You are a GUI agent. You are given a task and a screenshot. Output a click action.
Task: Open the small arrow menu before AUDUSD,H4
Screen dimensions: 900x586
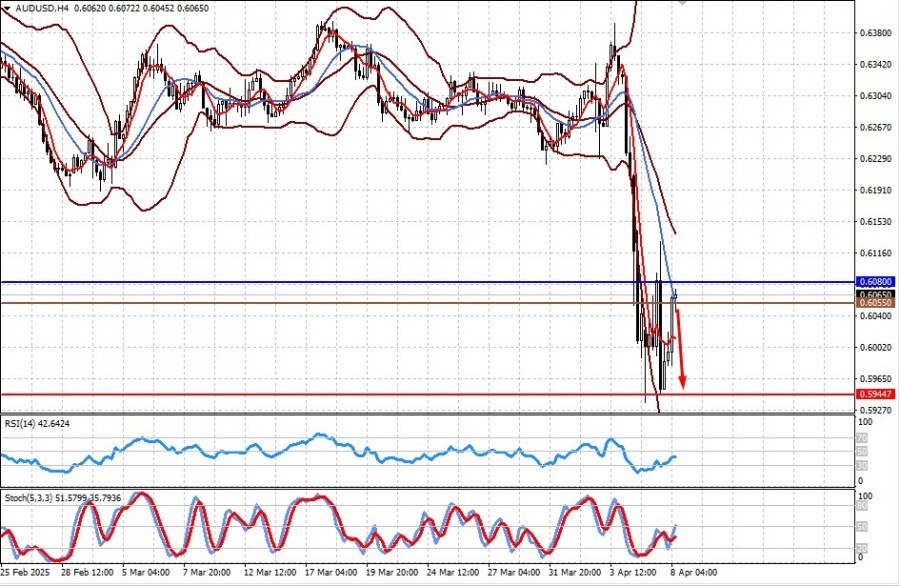(x=6, y=9)
